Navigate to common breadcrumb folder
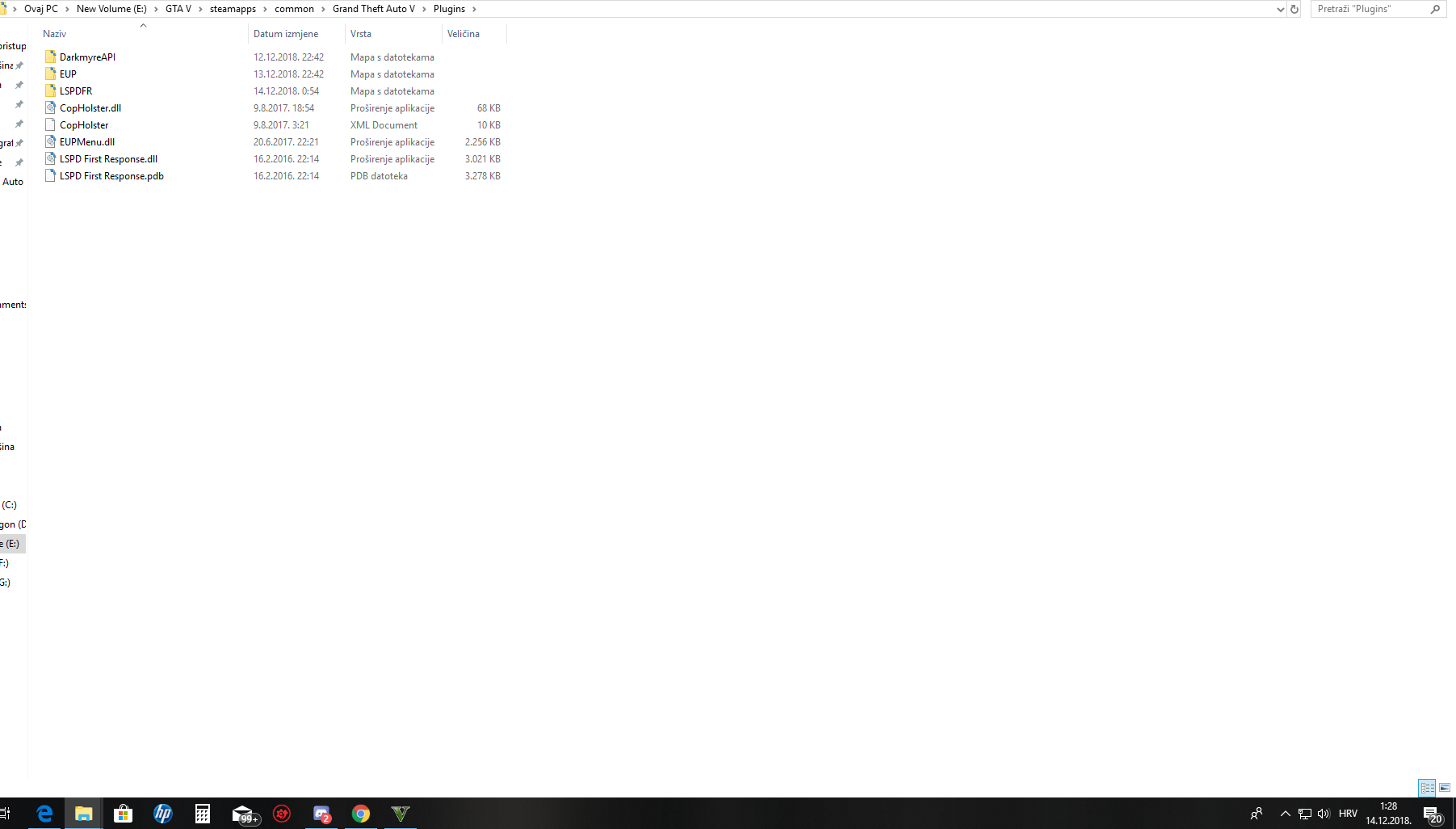The width and height of the screenshot is (1456, 829). pos(294,9)
